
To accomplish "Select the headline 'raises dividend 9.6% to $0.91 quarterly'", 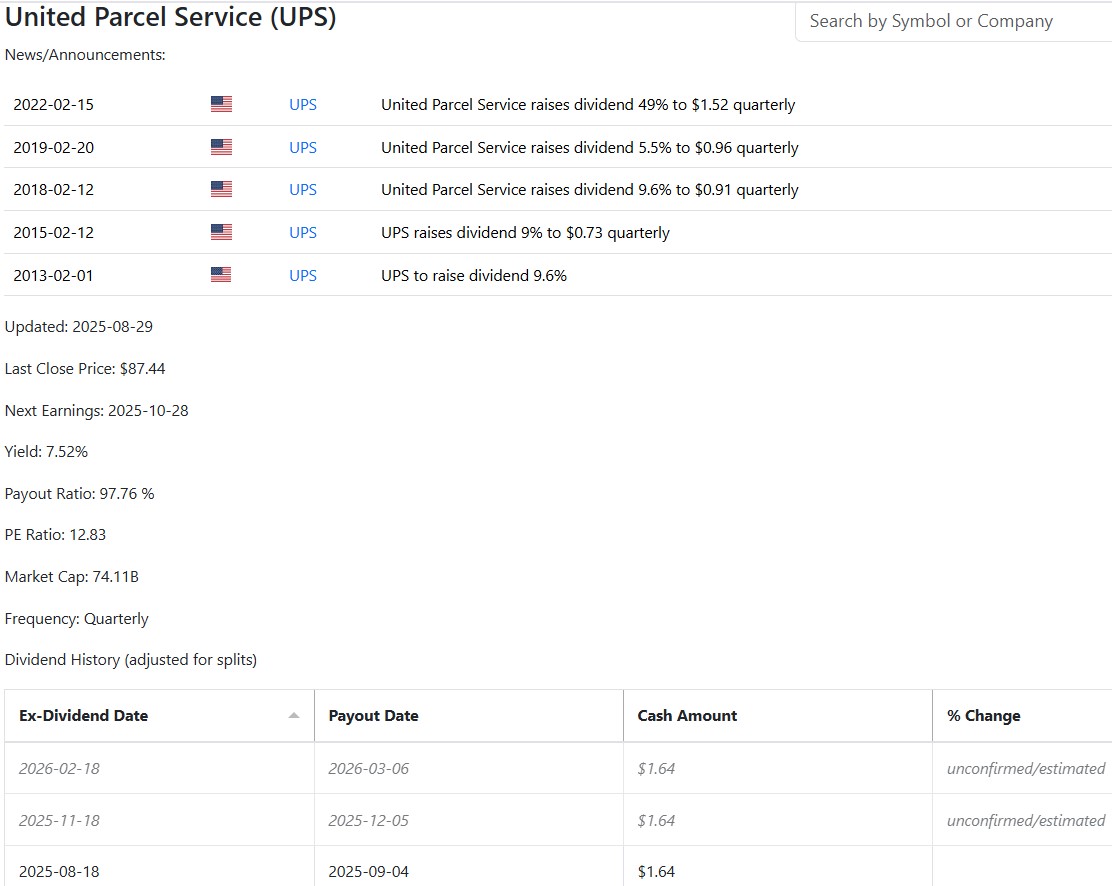I will [589, 189].
